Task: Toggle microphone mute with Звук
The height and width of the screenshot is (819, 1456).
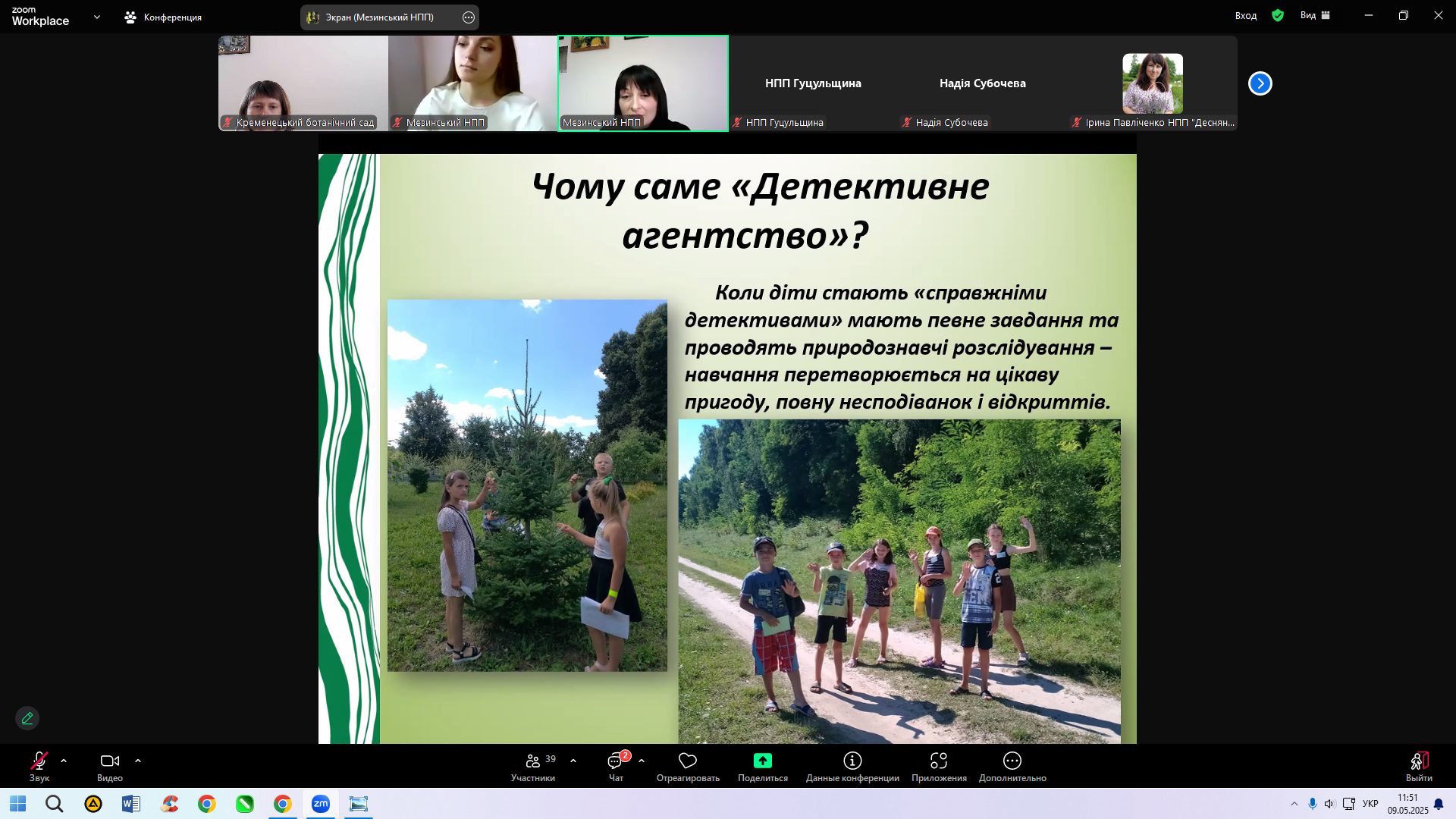Action: click(x=39, y=761)
